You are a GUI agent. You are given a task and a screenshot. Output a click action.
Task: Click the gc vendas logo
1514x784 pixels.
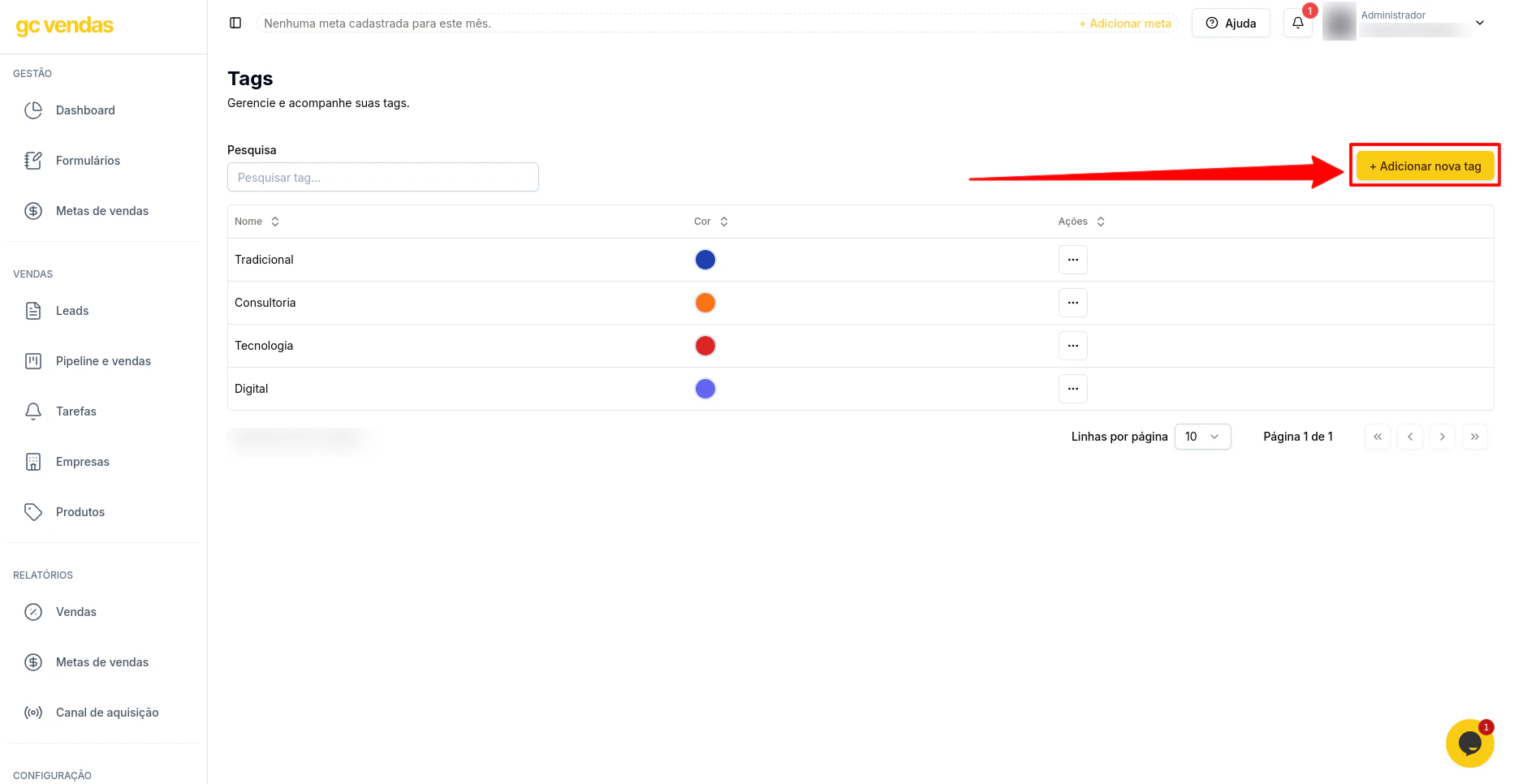(65, 26)
